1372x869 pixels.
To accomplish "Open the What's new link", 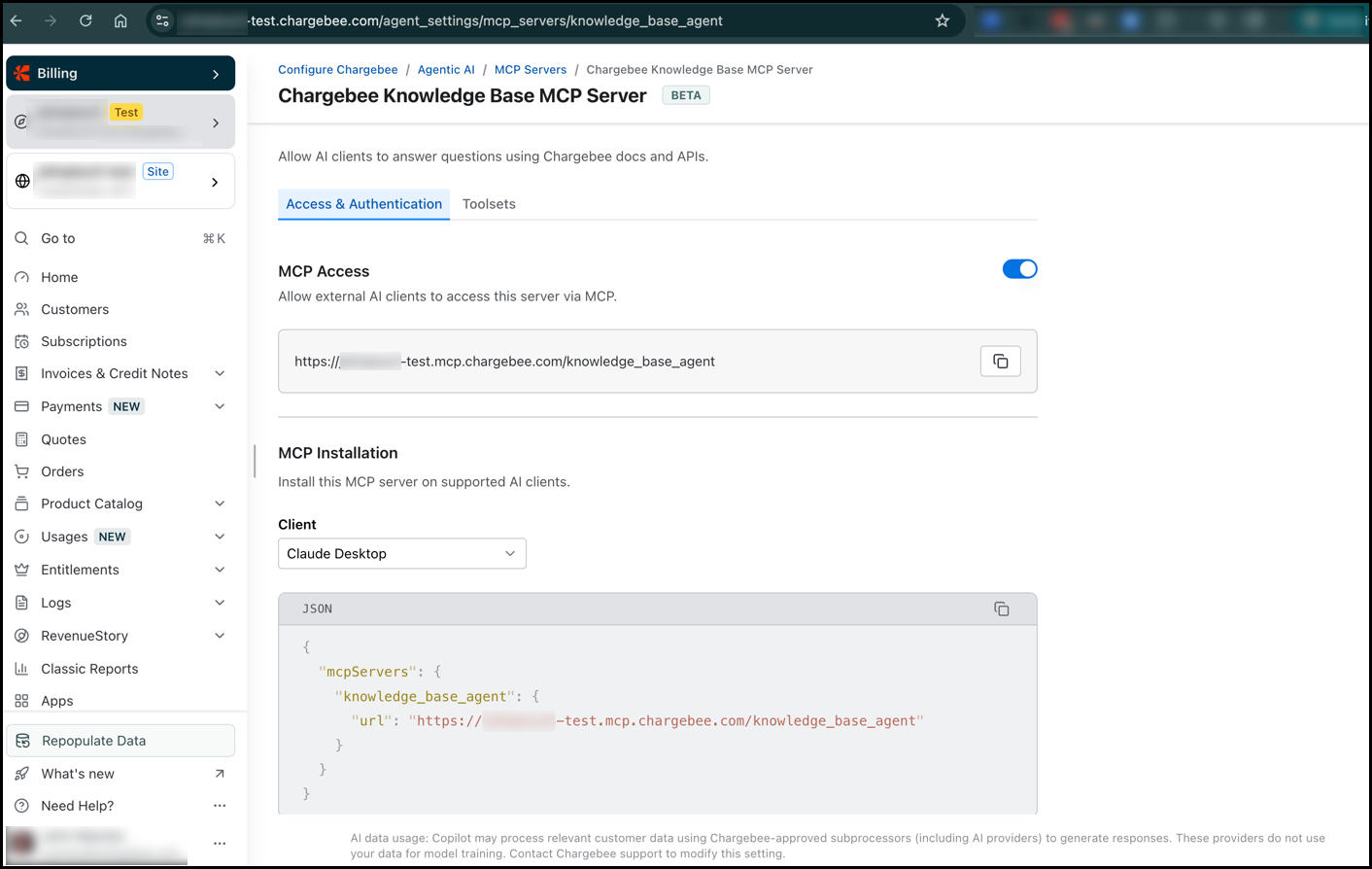I will (78, 774).
